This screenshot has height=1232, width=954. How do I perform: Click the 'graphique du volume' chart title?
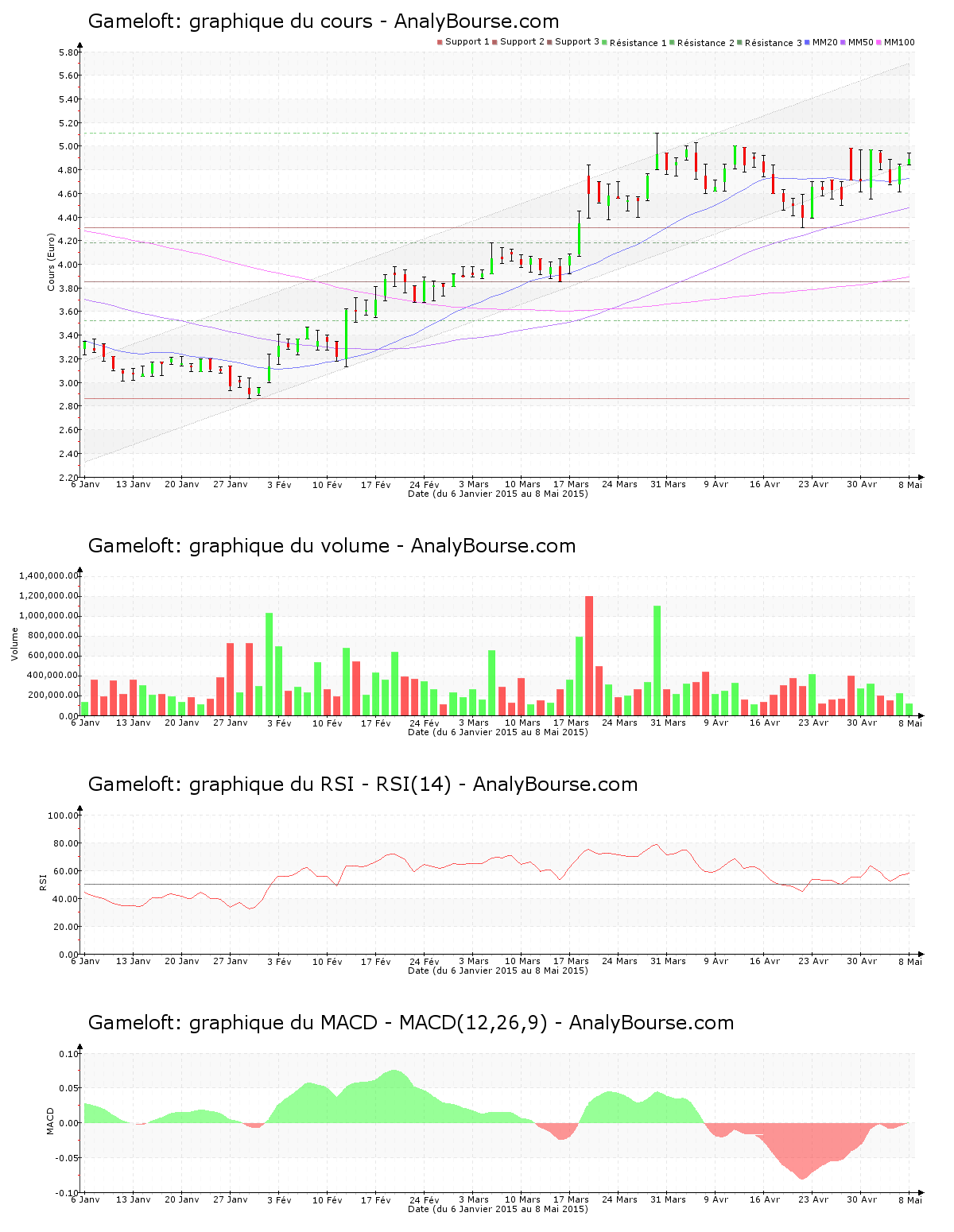pos(332,546)
